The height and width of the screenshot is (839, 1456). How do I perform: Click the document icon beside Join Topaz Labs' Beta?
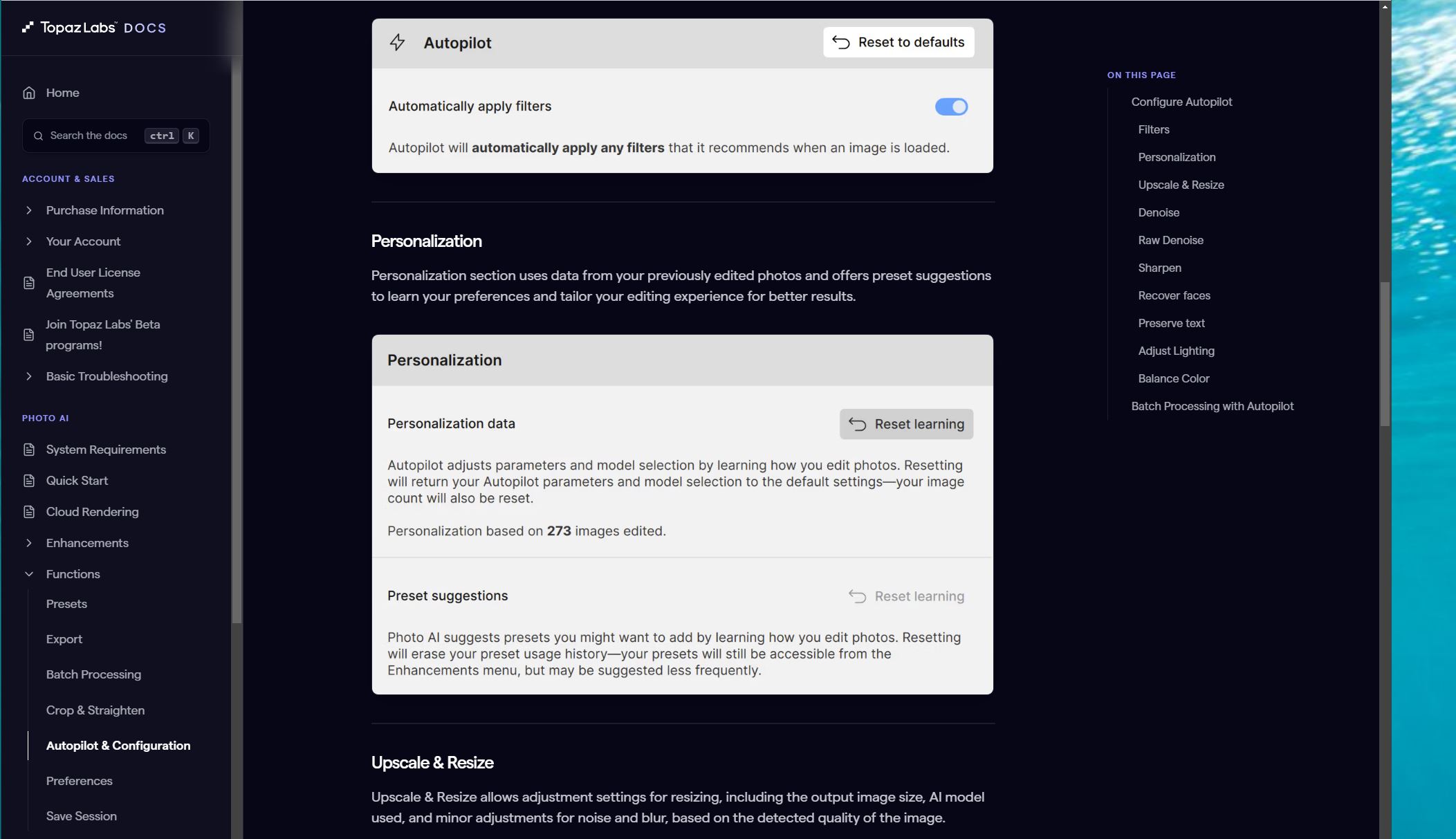pos(28,334)
